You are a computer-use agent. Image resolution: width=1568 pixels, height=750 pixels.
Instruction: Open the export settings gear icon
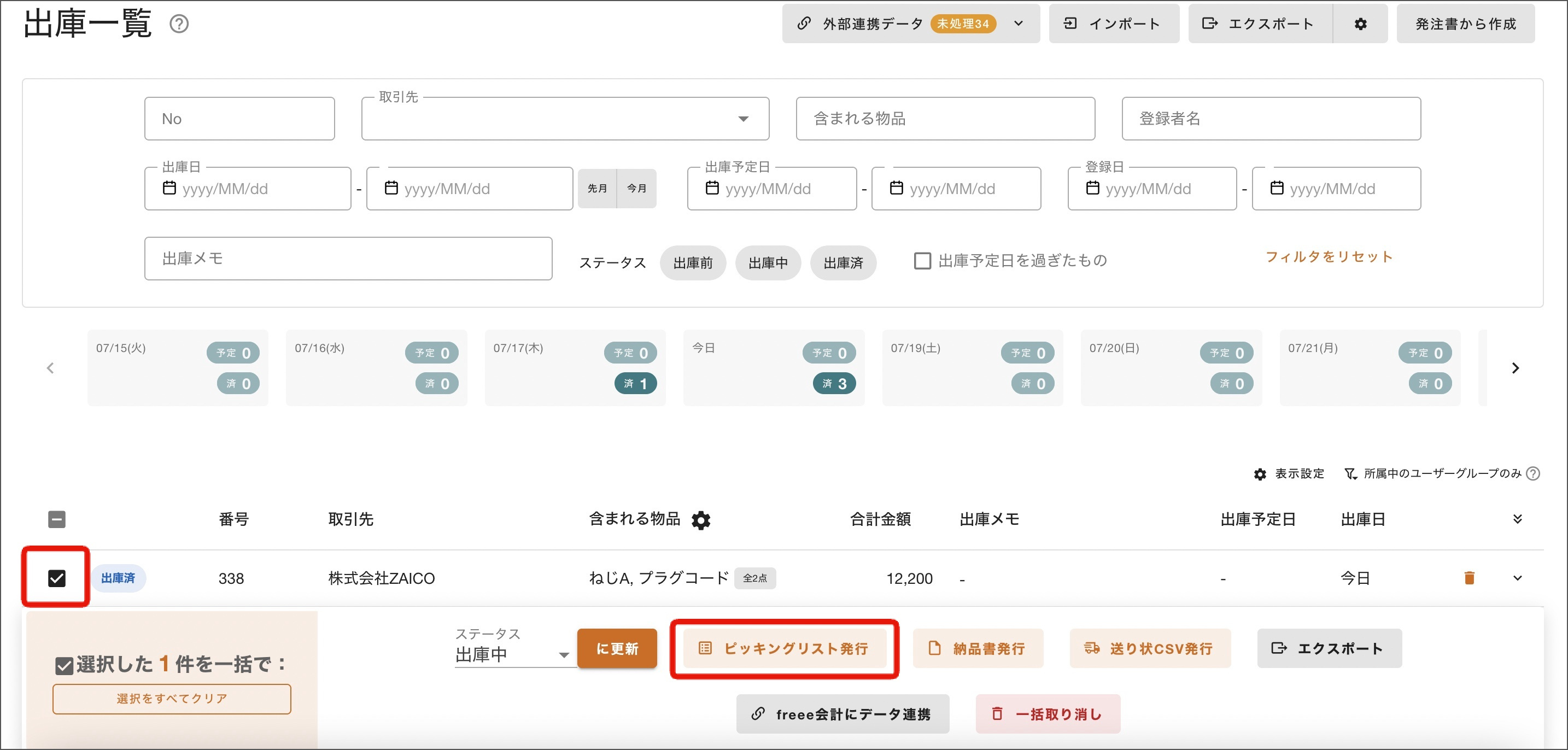tap(1360, 24)
